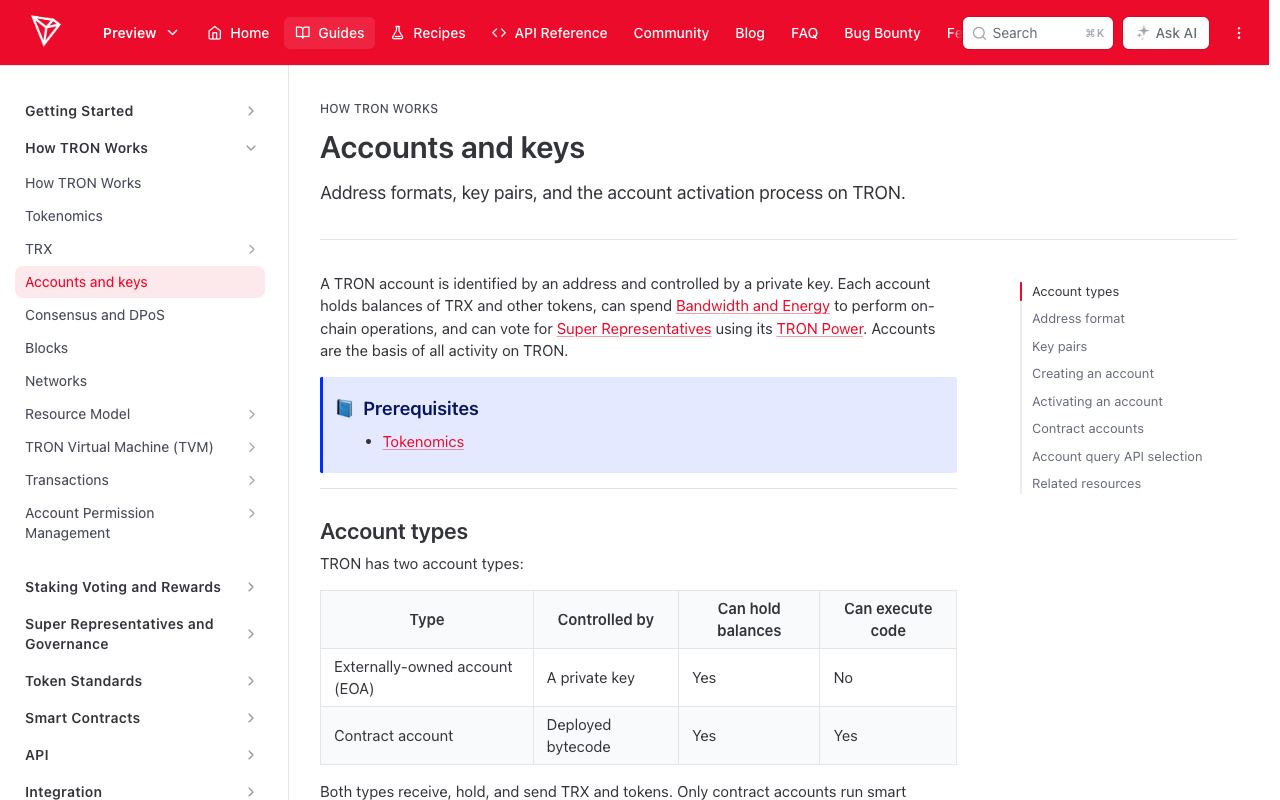Open the three-dot more options menu
The image size is (1280, 800).
point(1239,33)
